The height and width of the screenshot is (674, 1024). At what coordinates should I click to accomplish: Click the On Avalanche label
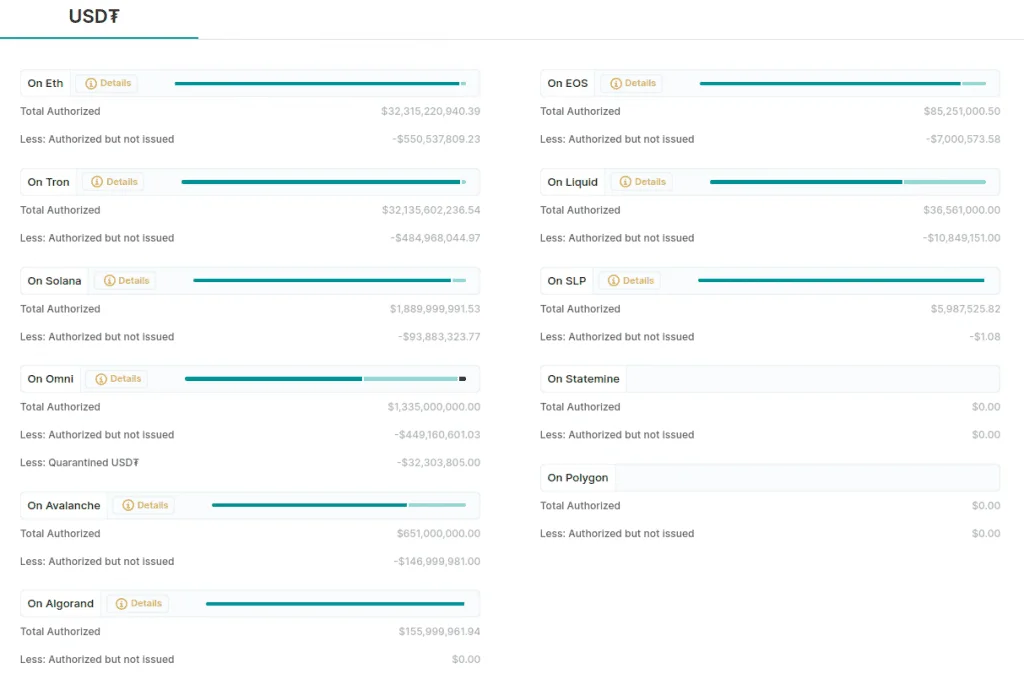tap(64, 505)
